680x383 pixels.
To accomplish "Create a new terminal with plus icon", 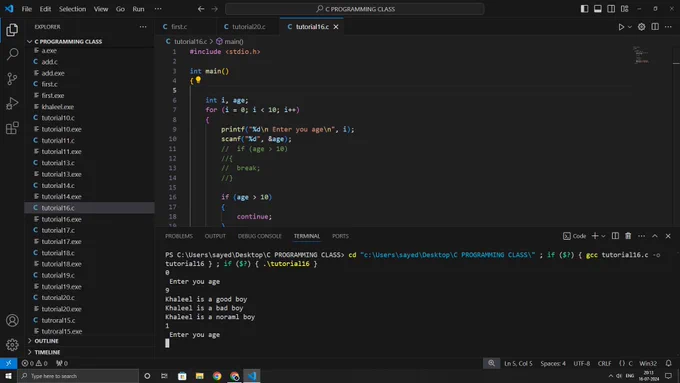I will tap(595, 236).
